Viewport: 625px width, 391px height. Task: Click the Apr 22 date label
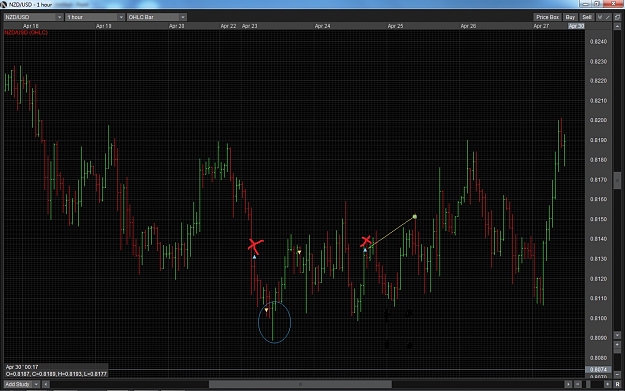(228, 26)
